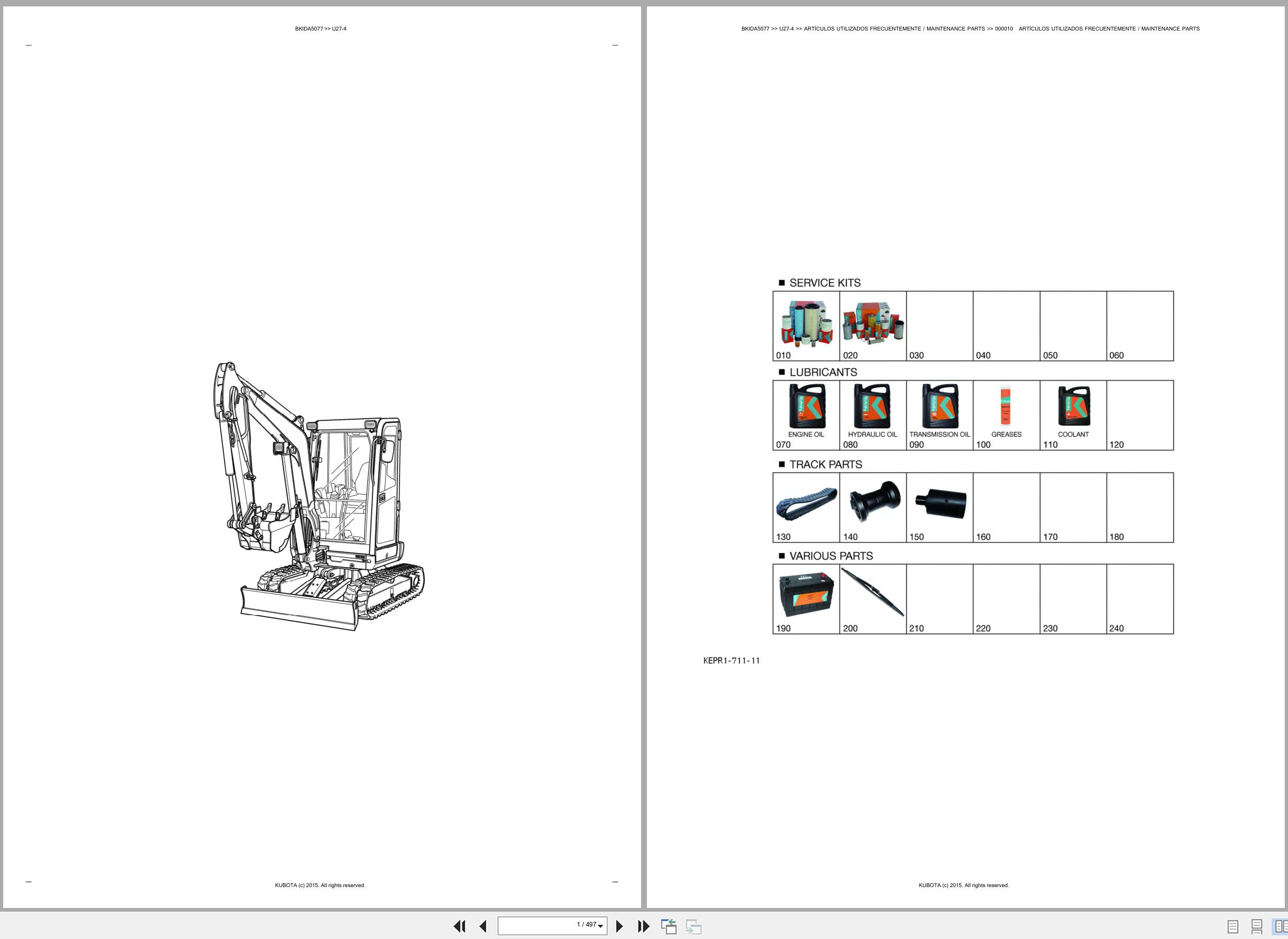Open service kit 010 thumbnail

tap(807, 326)
